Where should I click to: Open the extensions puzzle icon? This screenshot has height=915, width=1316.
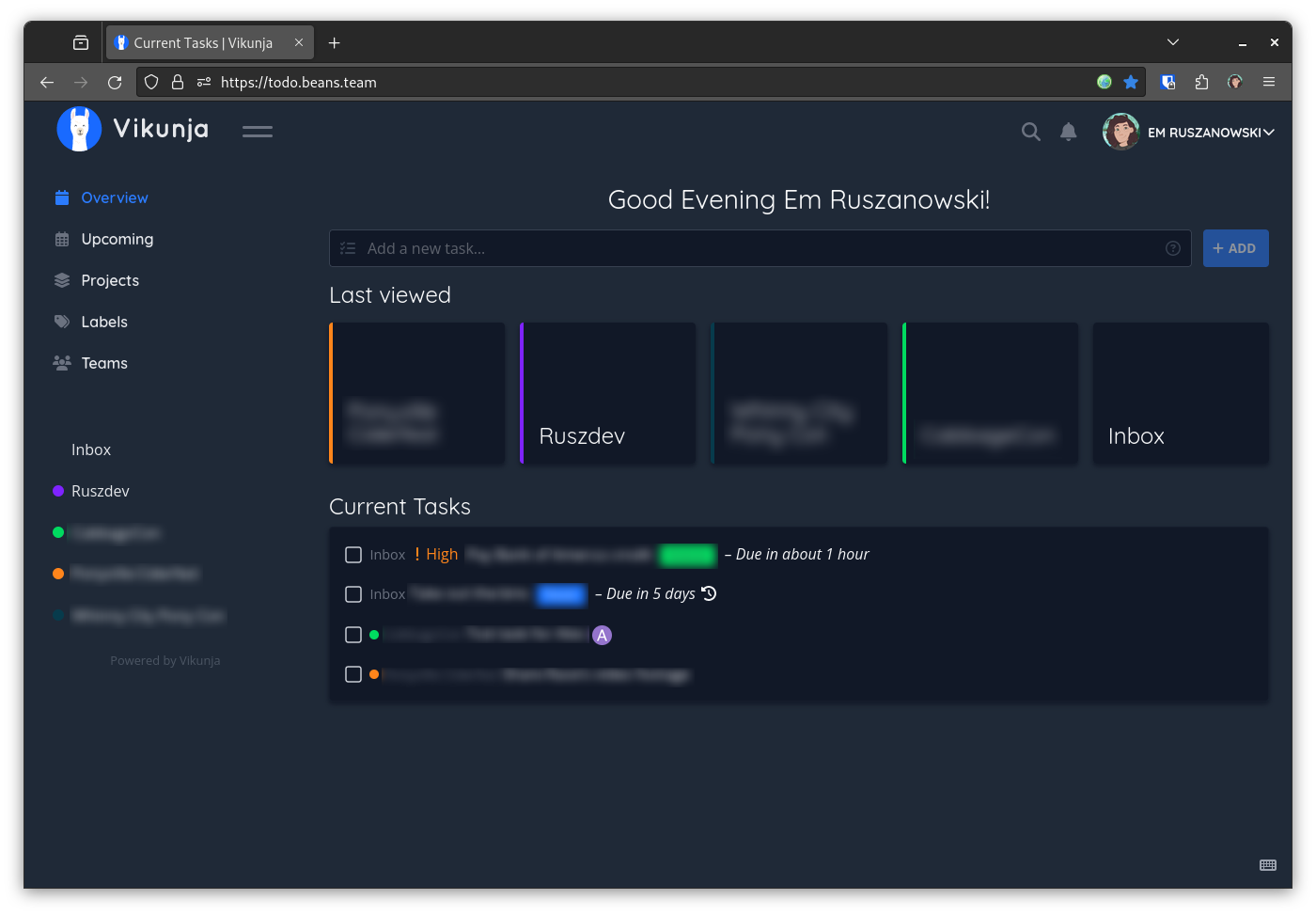[x=1201, y=82]
